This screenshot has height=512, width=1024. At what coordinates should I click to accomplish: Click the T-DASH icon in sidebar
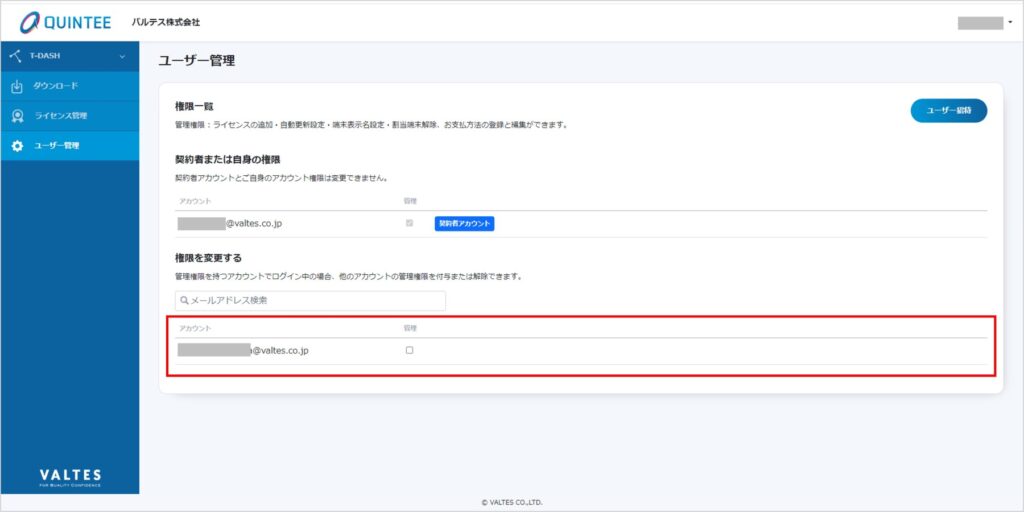click(16, 56)
